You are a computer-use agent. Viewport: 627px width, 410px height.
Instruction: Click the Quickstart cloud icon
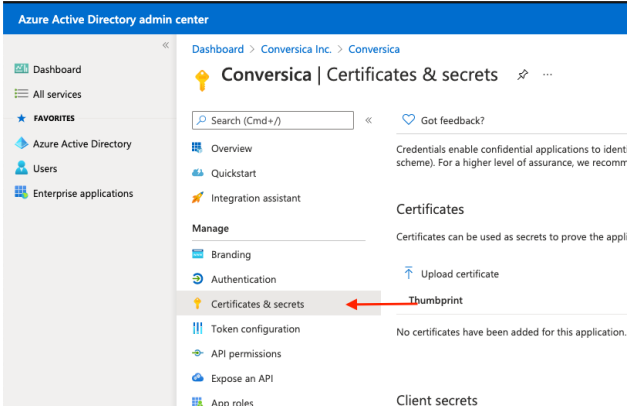[x=198, y=173]
